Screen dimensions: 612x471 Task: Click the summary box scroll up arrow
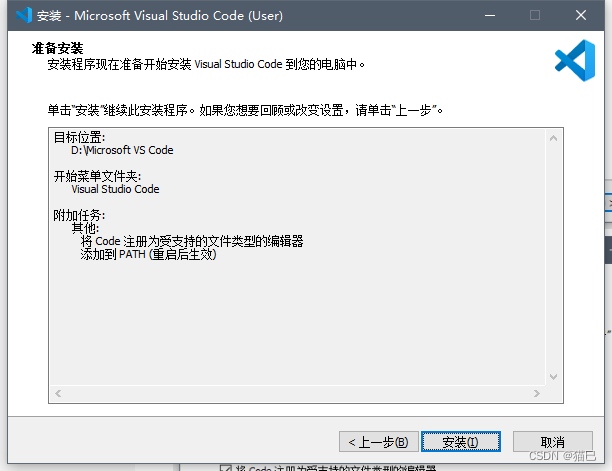pyautogui.click(x=553, y=138)
